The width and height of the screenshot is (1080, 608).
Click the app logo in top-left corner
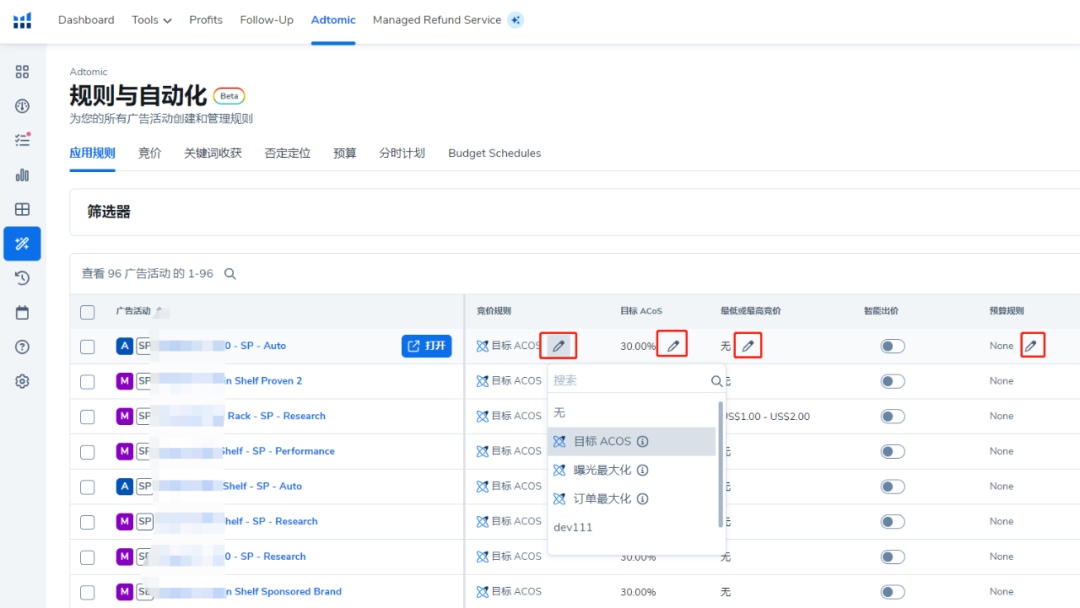point(22,21)
